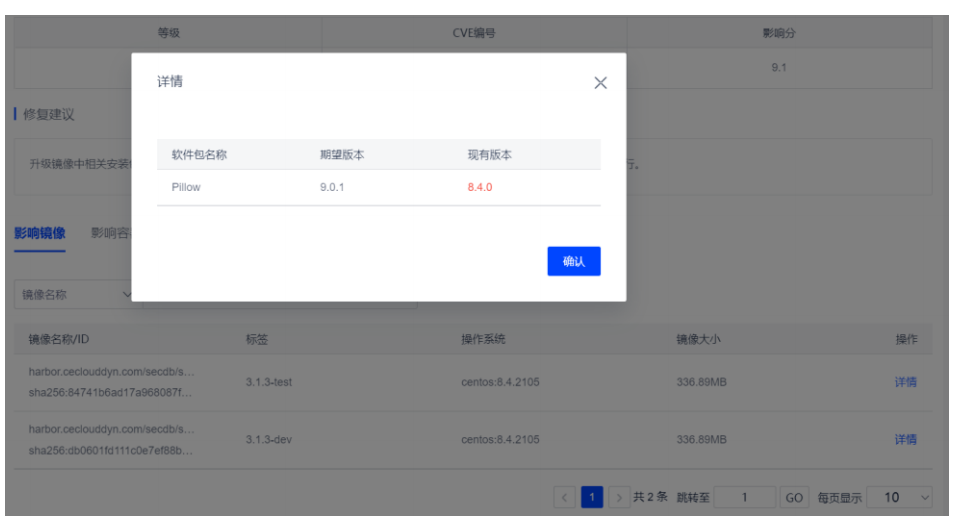The height and width of the screenshot is (523, 961).
Task: Click 336.89MB size in 3.1.3-dev row
Action: pyautogui.click(x=701, y=440)
